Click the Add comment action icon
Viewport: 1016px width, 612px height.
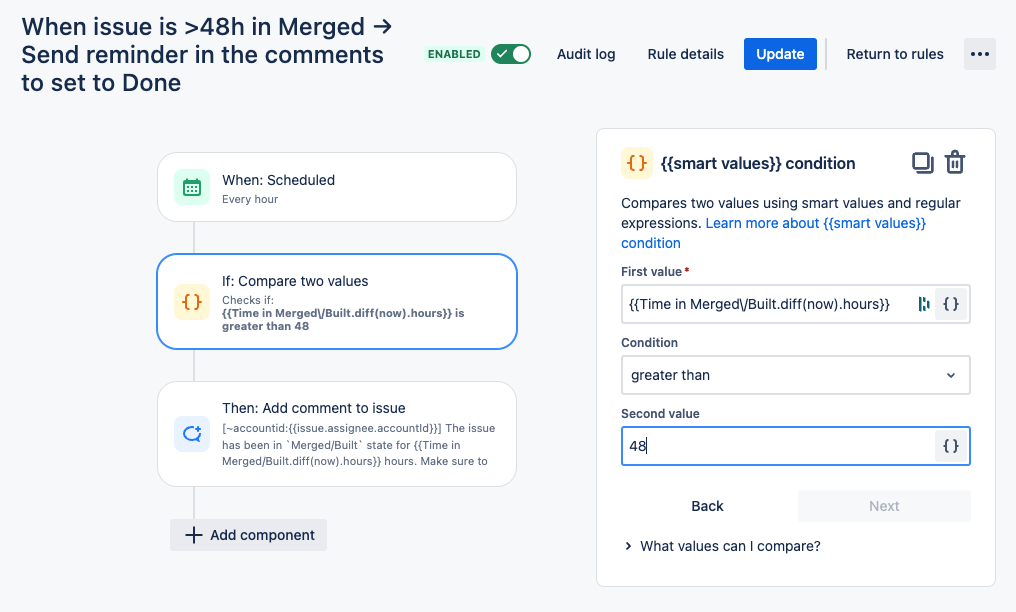192,434
